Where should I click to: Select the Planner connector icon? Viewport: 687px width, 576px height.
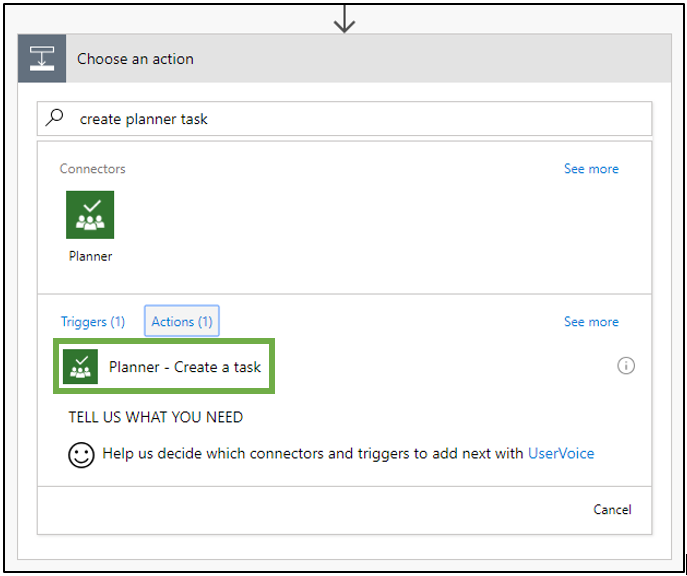click(x=90, y=215)
